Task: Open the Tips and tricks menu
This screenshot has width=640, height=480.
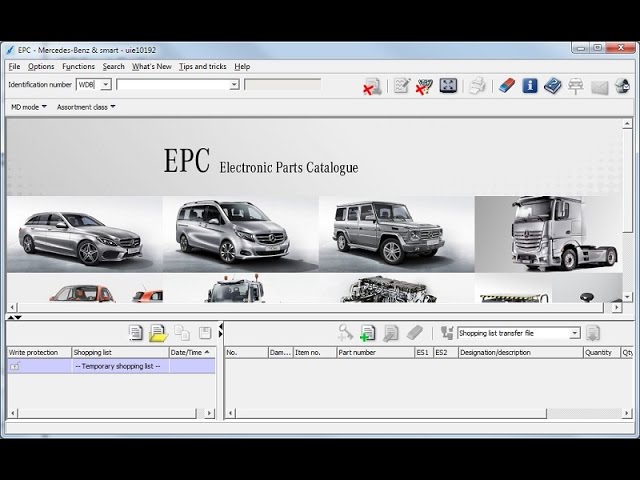Action: (202, 67)
